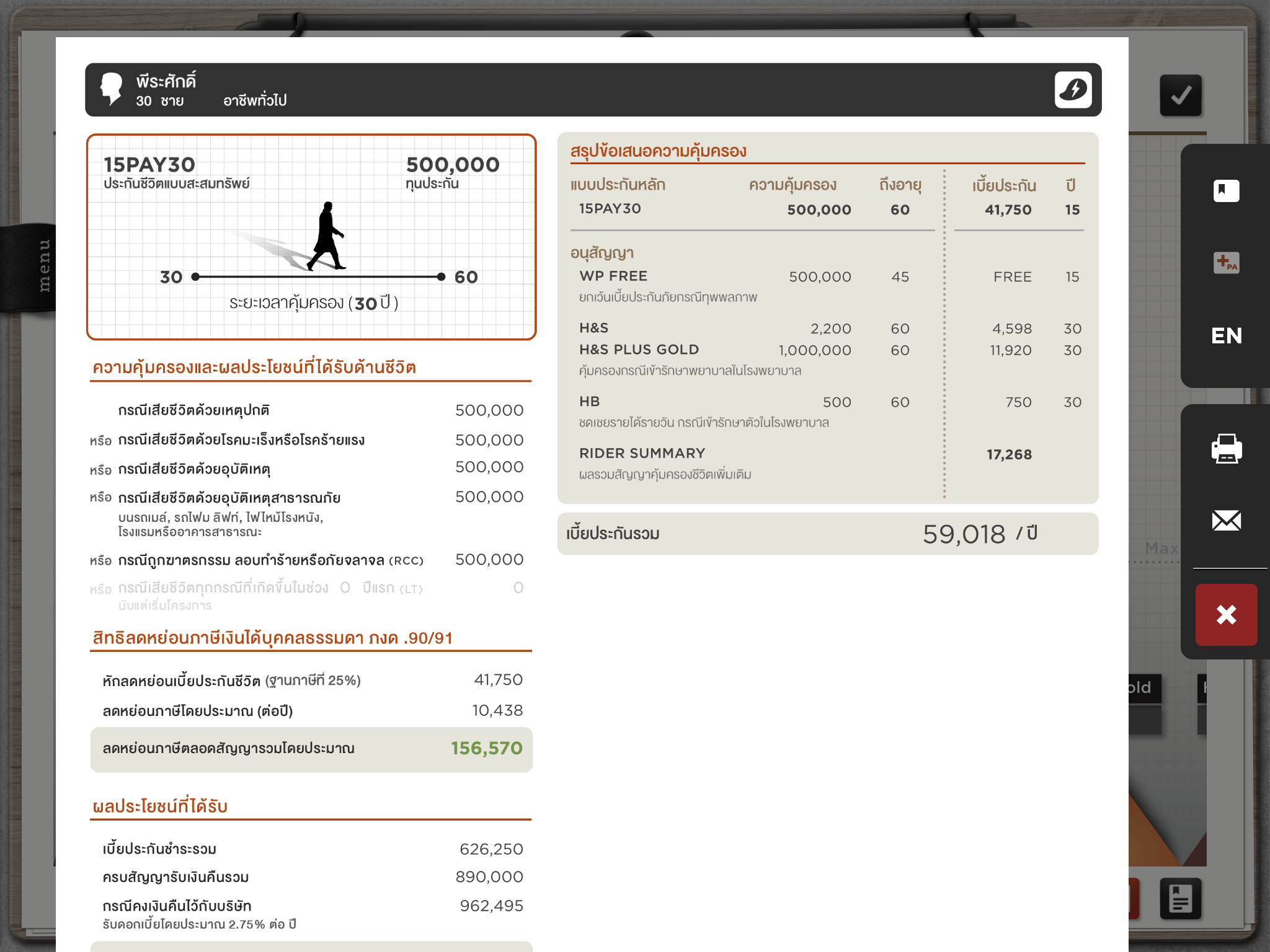1270x952 pixels.
Task: Tap customer name พีระศักดิ์
Action: tap(166, 81)
